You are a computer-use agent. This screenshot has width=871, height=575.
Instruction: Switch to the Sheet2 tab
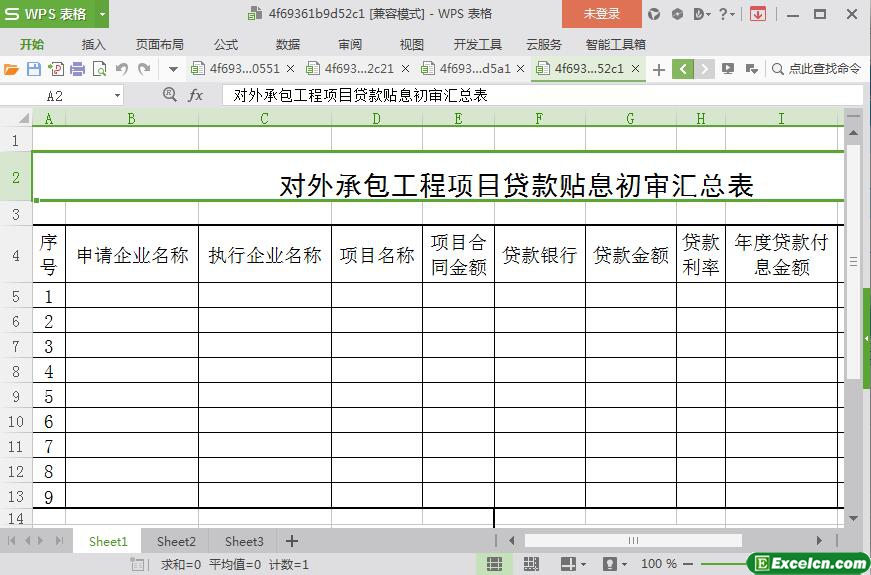click(176, 541)
